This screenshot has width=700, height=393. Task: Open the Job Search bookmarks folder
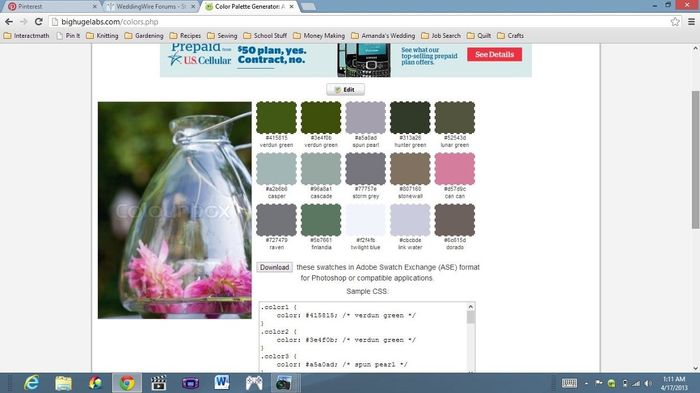[x=441, y=36]
